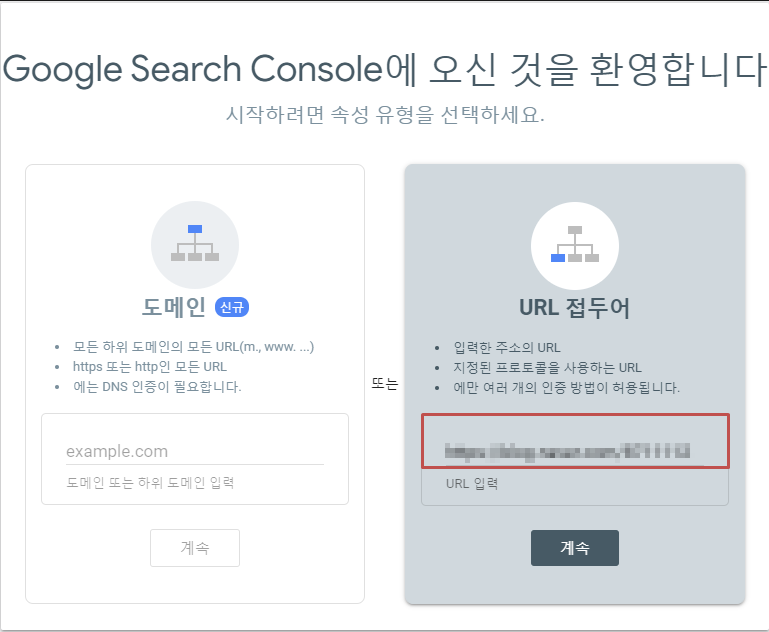Click text '모든 하위 도메인의 모든 URL(m., www. ...)'

(193, 347)
